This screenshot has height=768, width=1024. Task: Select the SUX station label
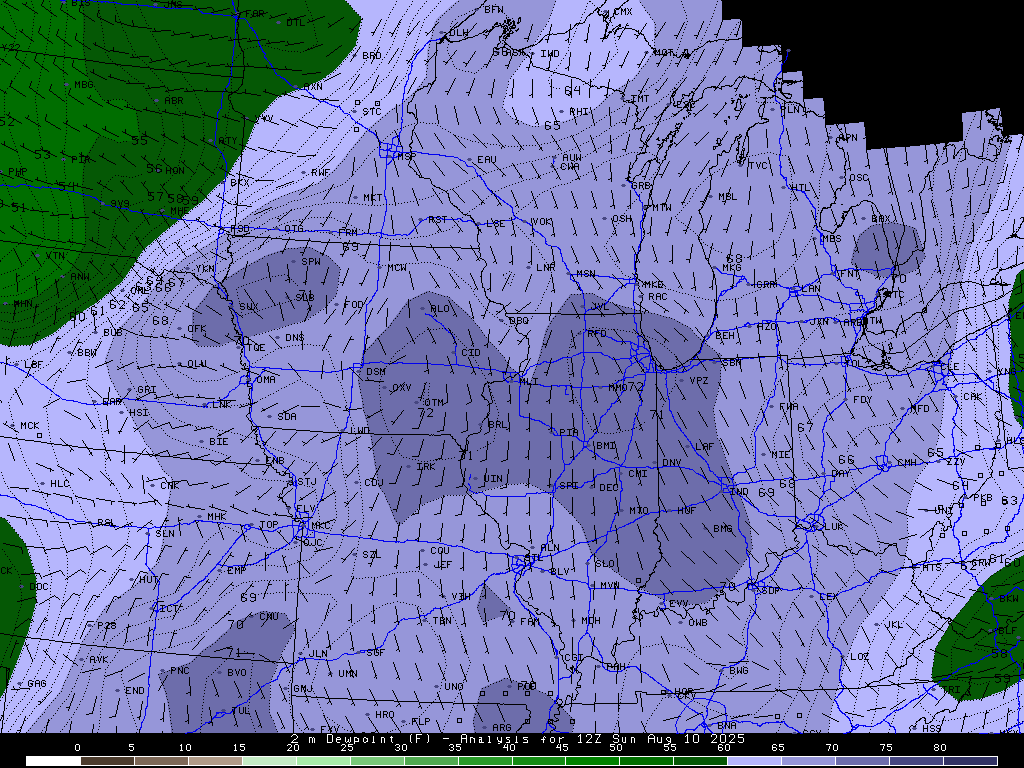(248, 306)
